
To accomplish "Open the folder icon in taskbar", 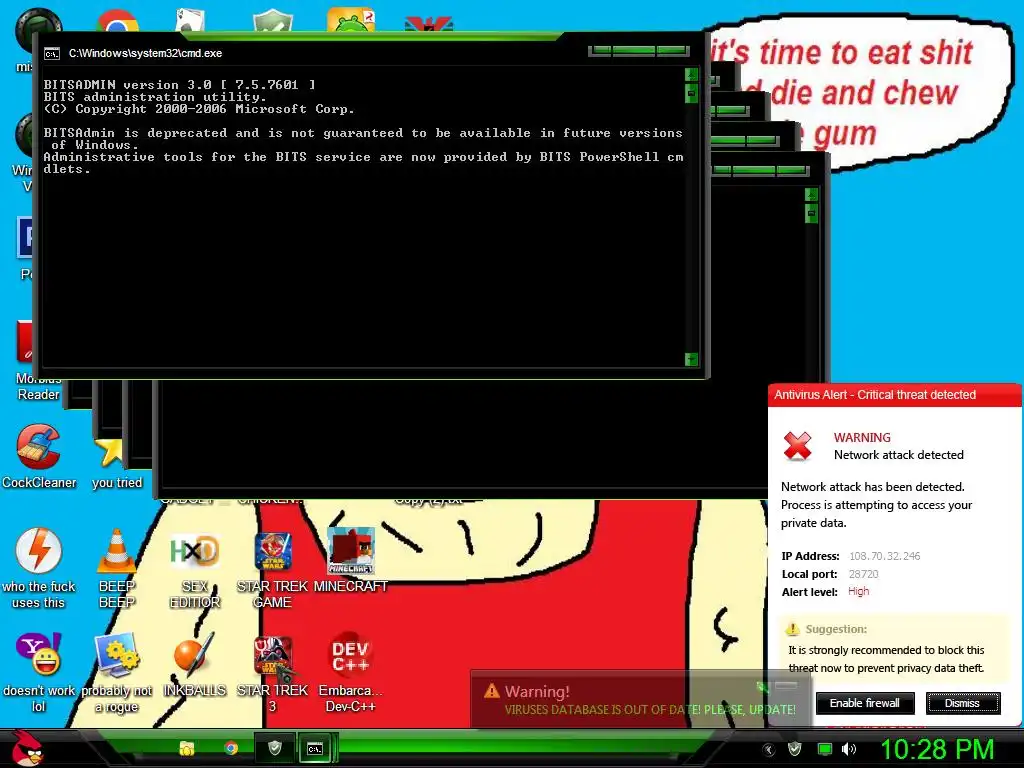I will 187,748.
